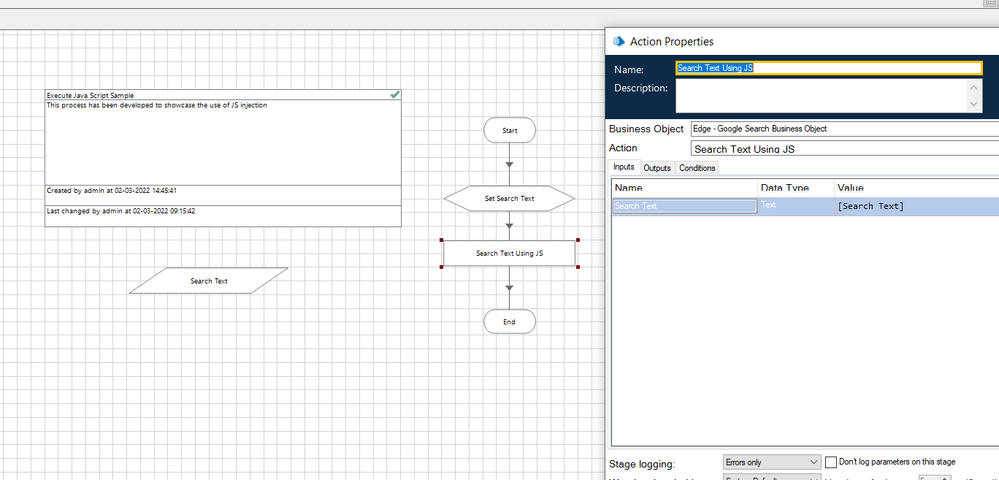This screenshot has width=999, height=480.
Task: Enable Don't log parameters on this stage
Action: [x=830, y=462]
